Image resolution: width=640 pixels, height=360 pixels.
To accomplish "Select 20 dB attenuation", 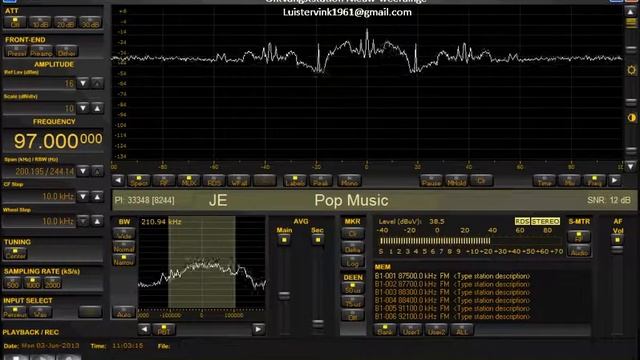I will click(65, 22).
